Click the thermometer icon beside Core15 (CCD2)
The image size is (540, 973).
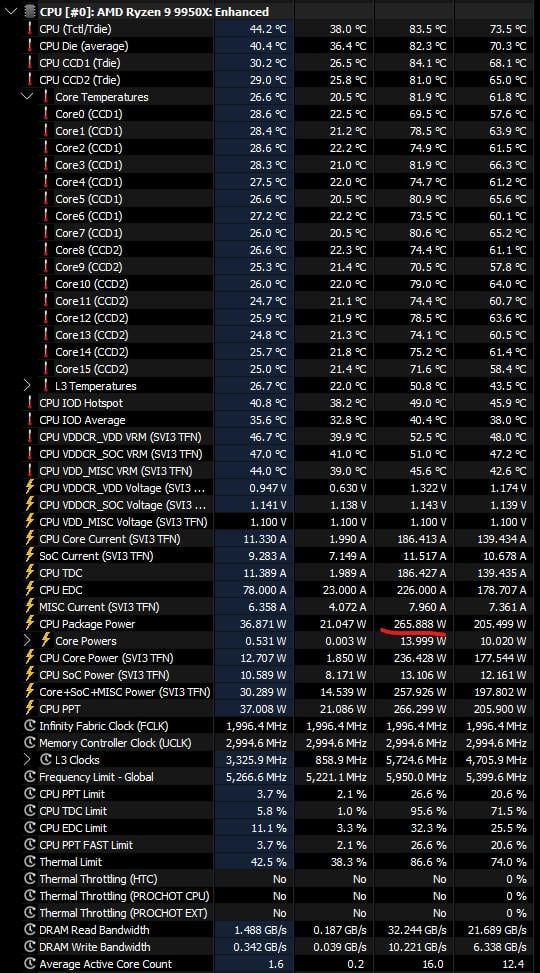tap(45, 369)
